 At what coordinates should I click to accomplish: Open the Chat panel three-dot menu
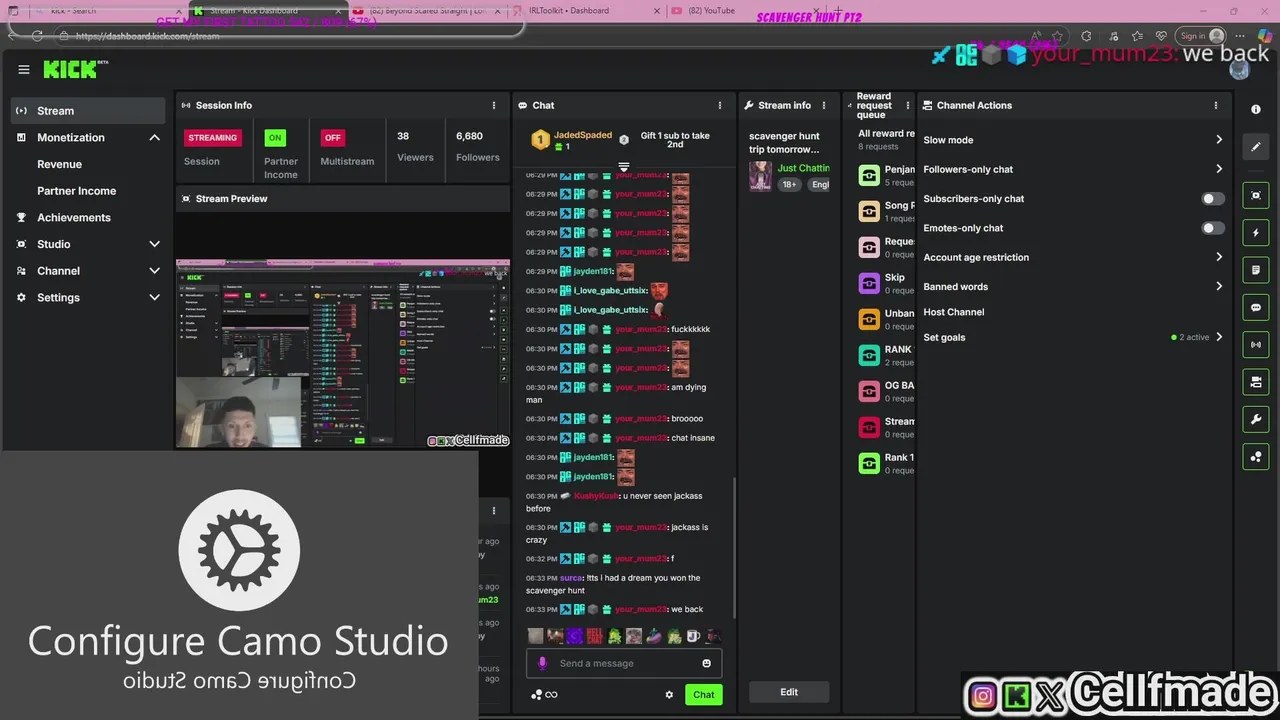pos(720,105)
